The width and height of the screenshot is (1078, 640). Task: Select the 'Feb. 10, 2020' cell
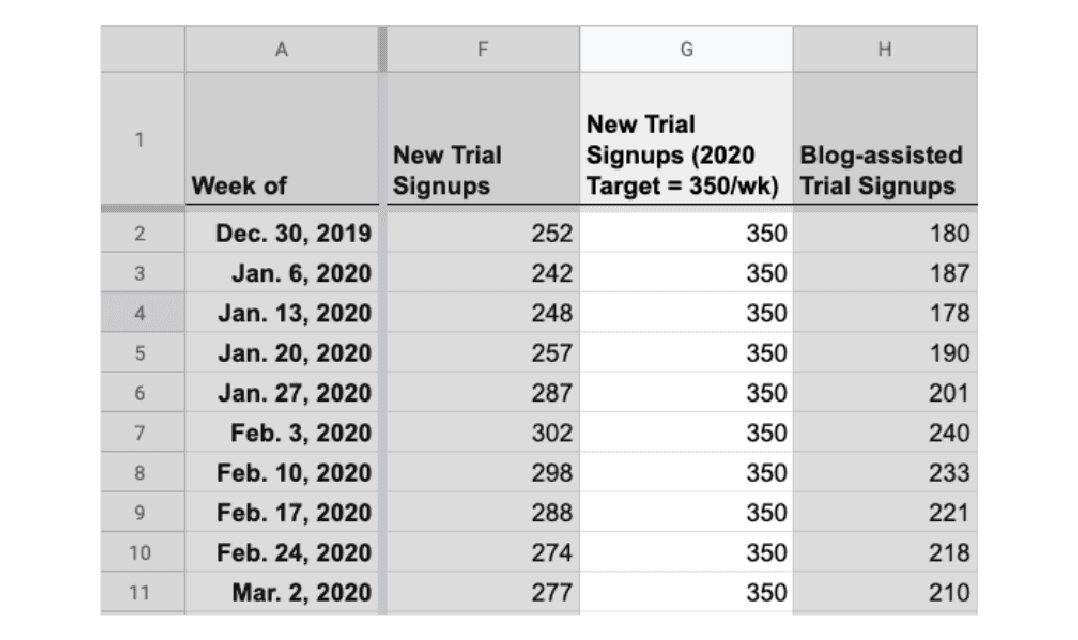(x=281, y=472)
